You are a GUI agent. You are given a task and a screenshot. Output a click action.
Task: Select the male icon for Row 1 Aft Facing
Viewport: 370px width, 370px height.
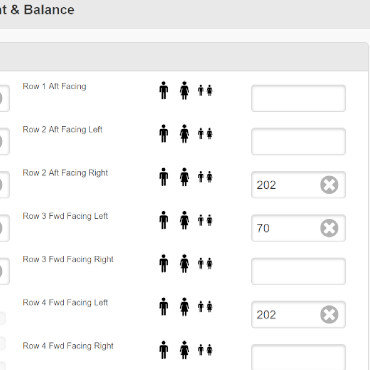coord(163,90)
